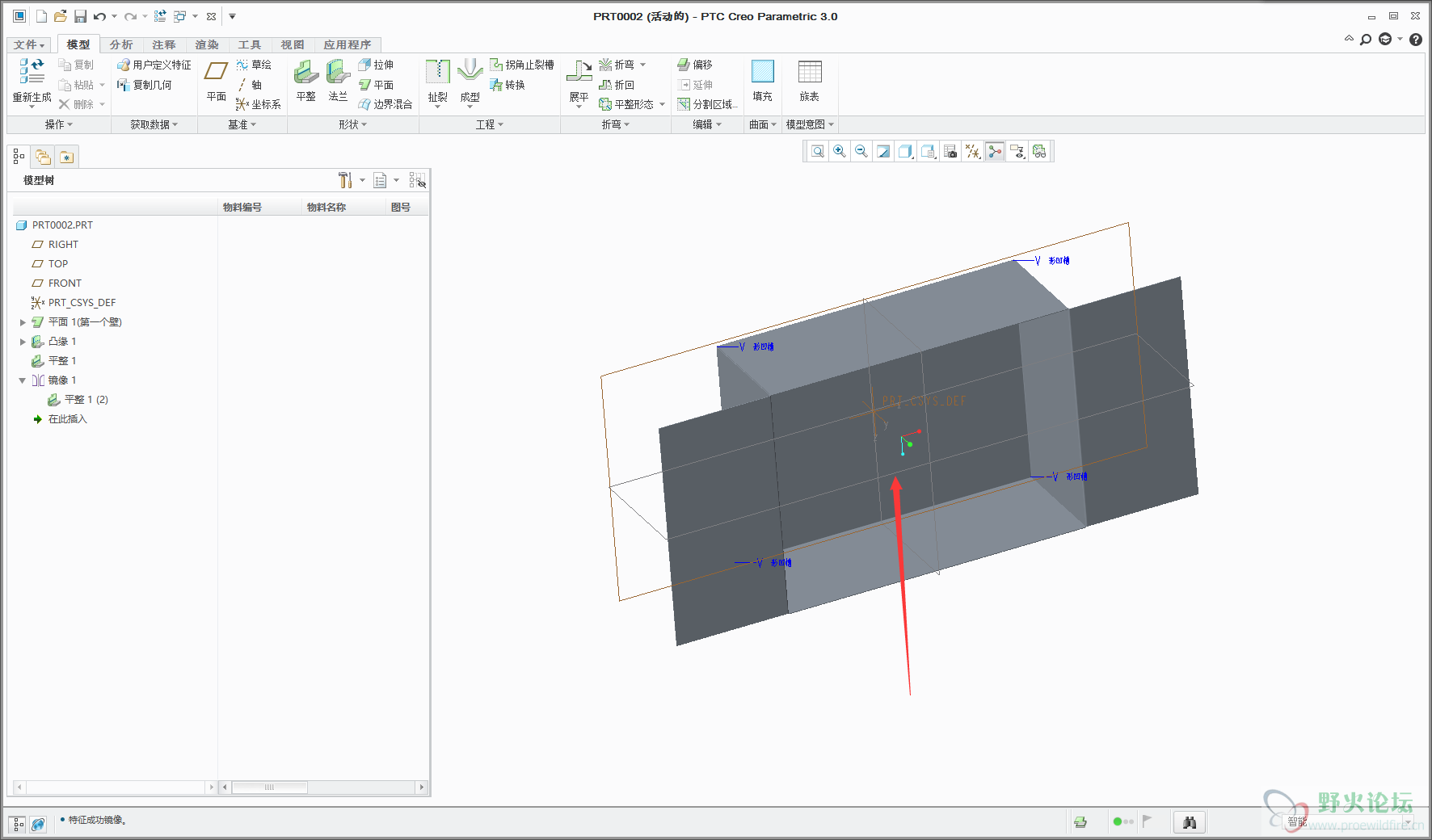Switch to the Analysis (分析) tab
The height and width of the screenshot is (840, 1432).
(x=121, y=44)
